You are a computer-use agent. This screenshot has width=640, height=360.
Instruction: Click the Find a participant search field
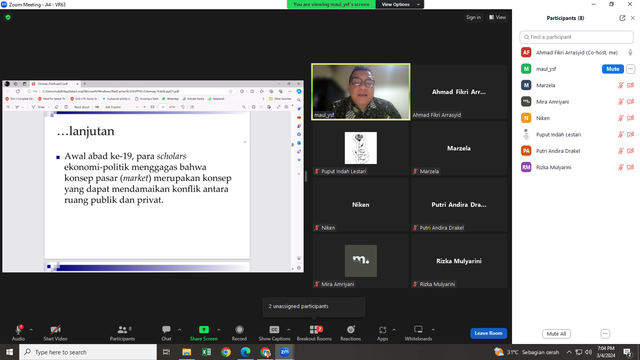576,37
